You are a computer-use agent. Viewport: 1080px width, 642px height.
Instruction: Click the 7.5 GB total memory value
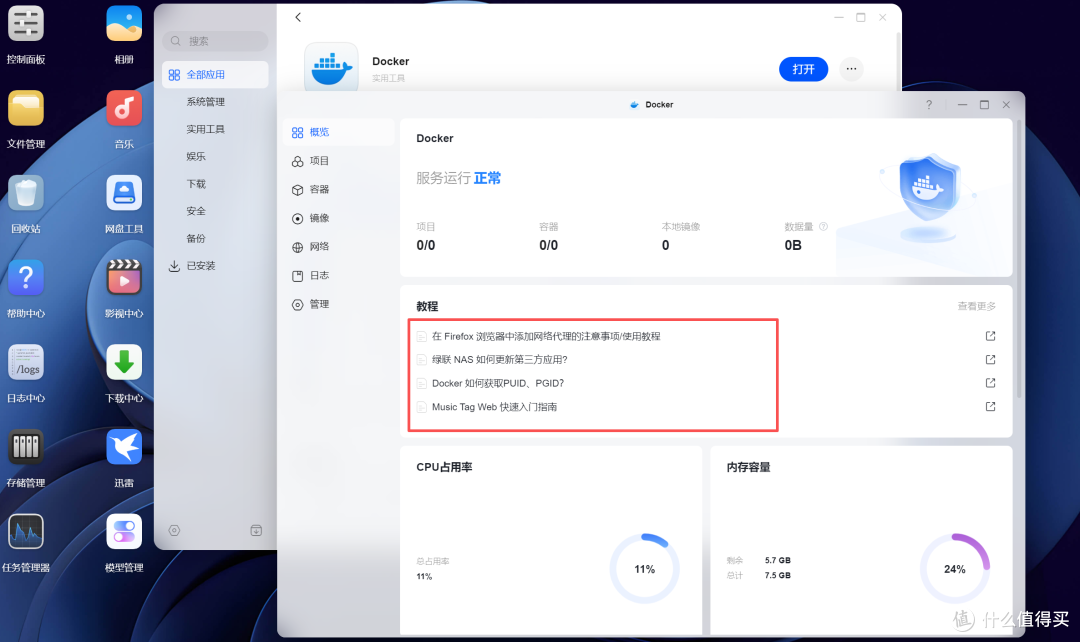pos(778,576)
